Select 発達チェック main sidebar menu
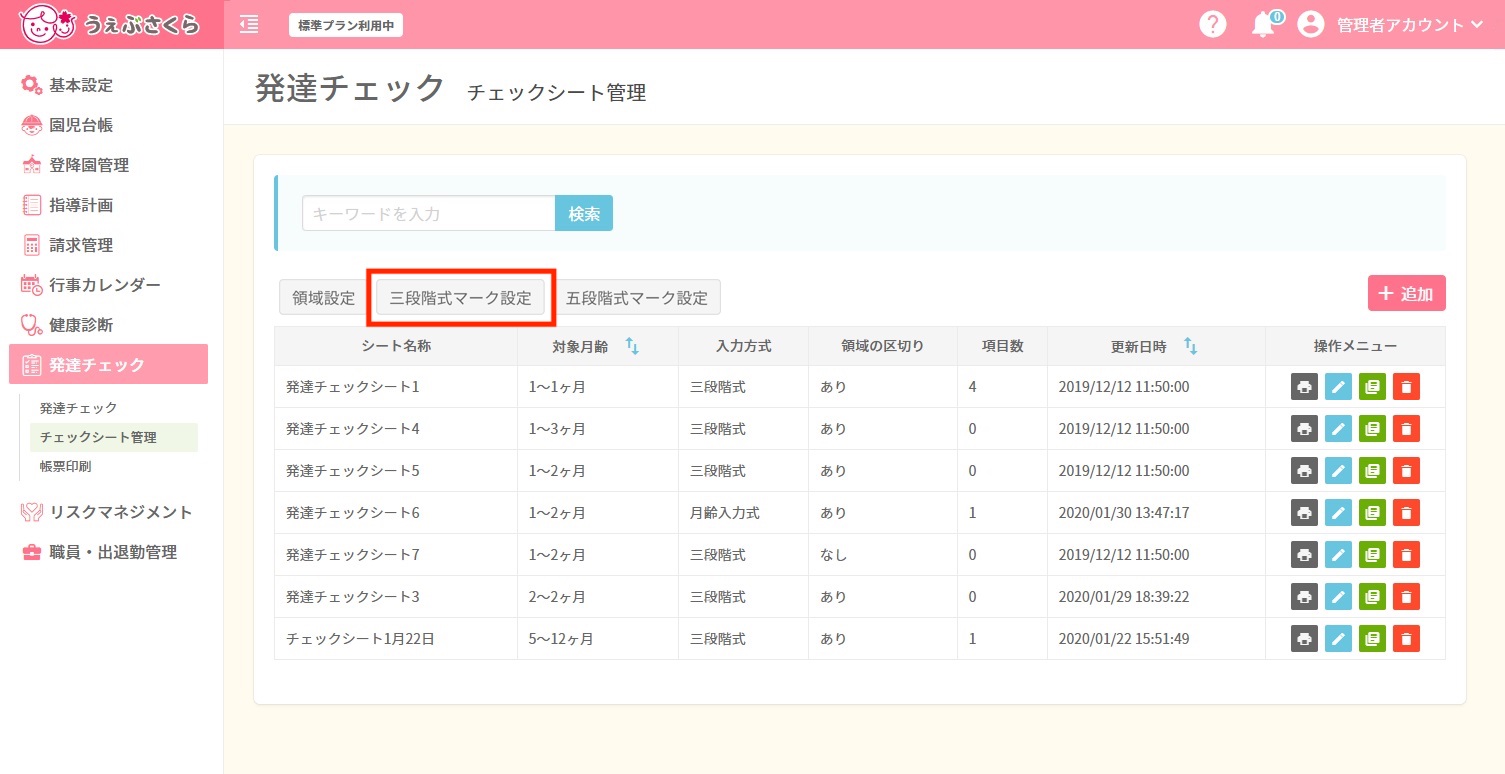This screenshot has height=774, width=1505. click(108, 364)
